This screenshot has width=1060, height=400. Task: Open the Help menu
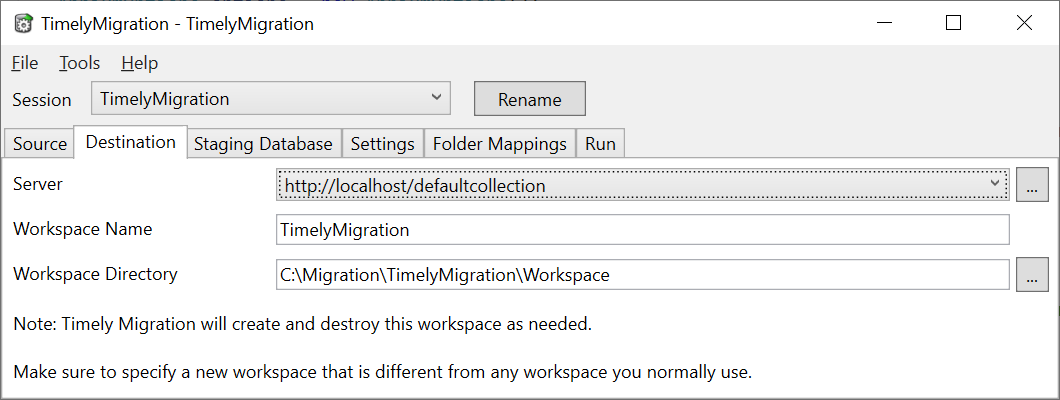click(x=140, y=63)
